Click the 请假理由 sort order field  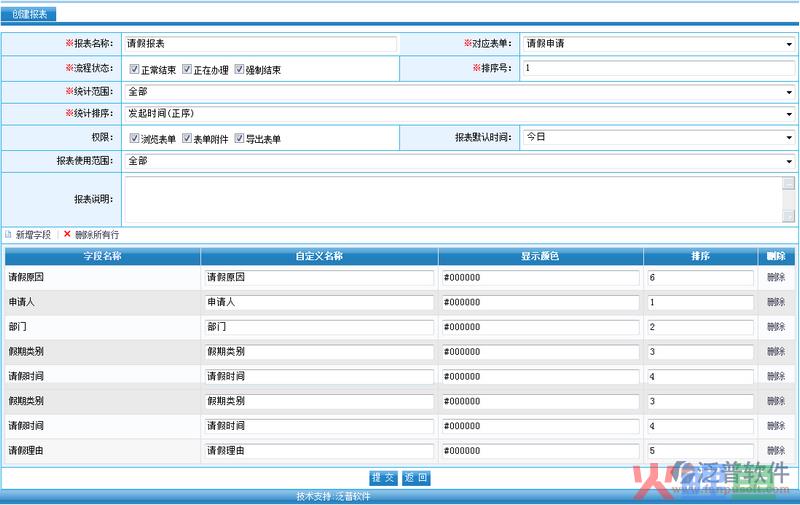[x=700, y=451]
